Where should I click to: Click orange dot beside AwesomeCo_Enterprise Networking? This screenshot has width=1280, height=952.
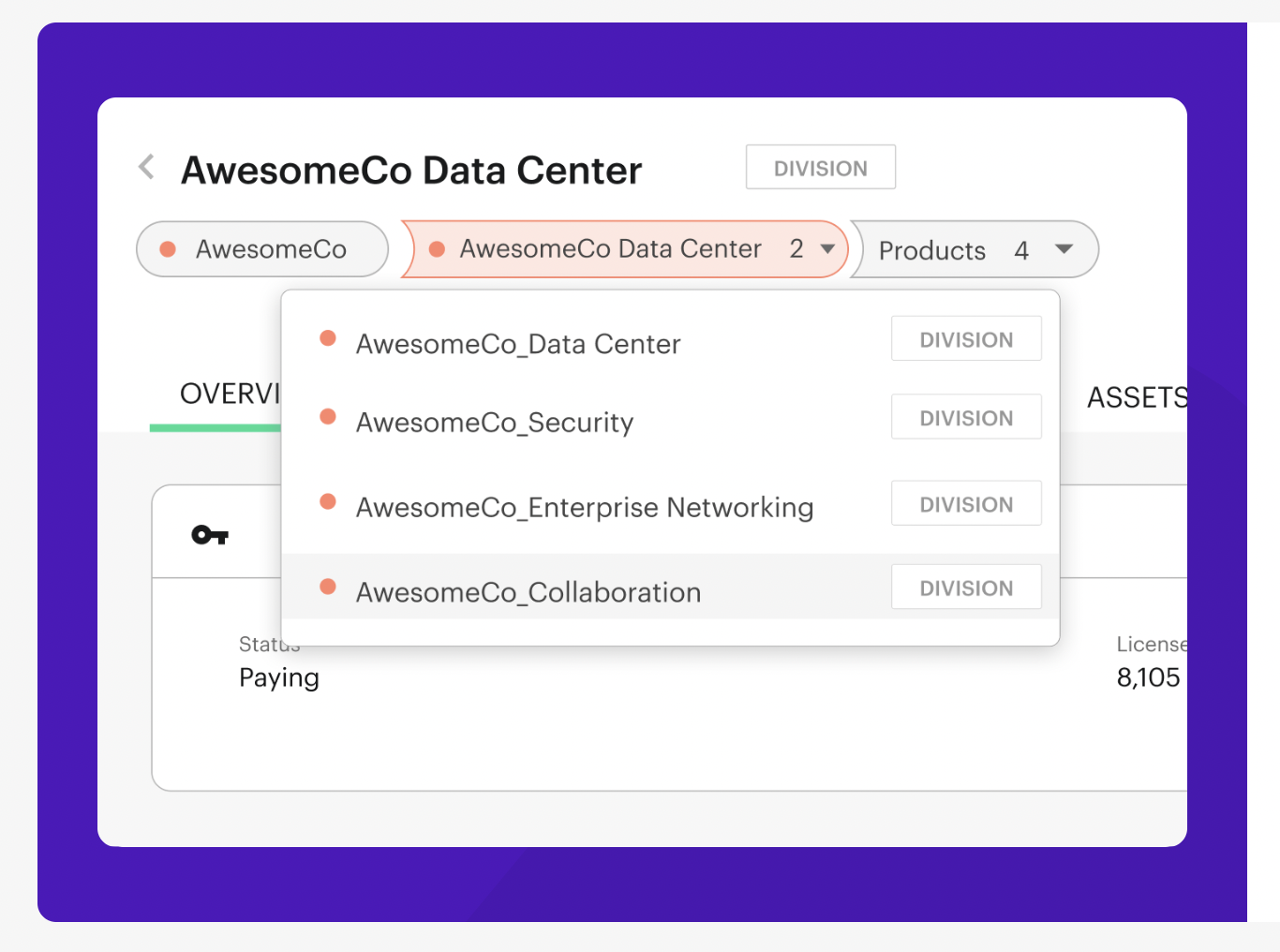(x=328, y=501)
